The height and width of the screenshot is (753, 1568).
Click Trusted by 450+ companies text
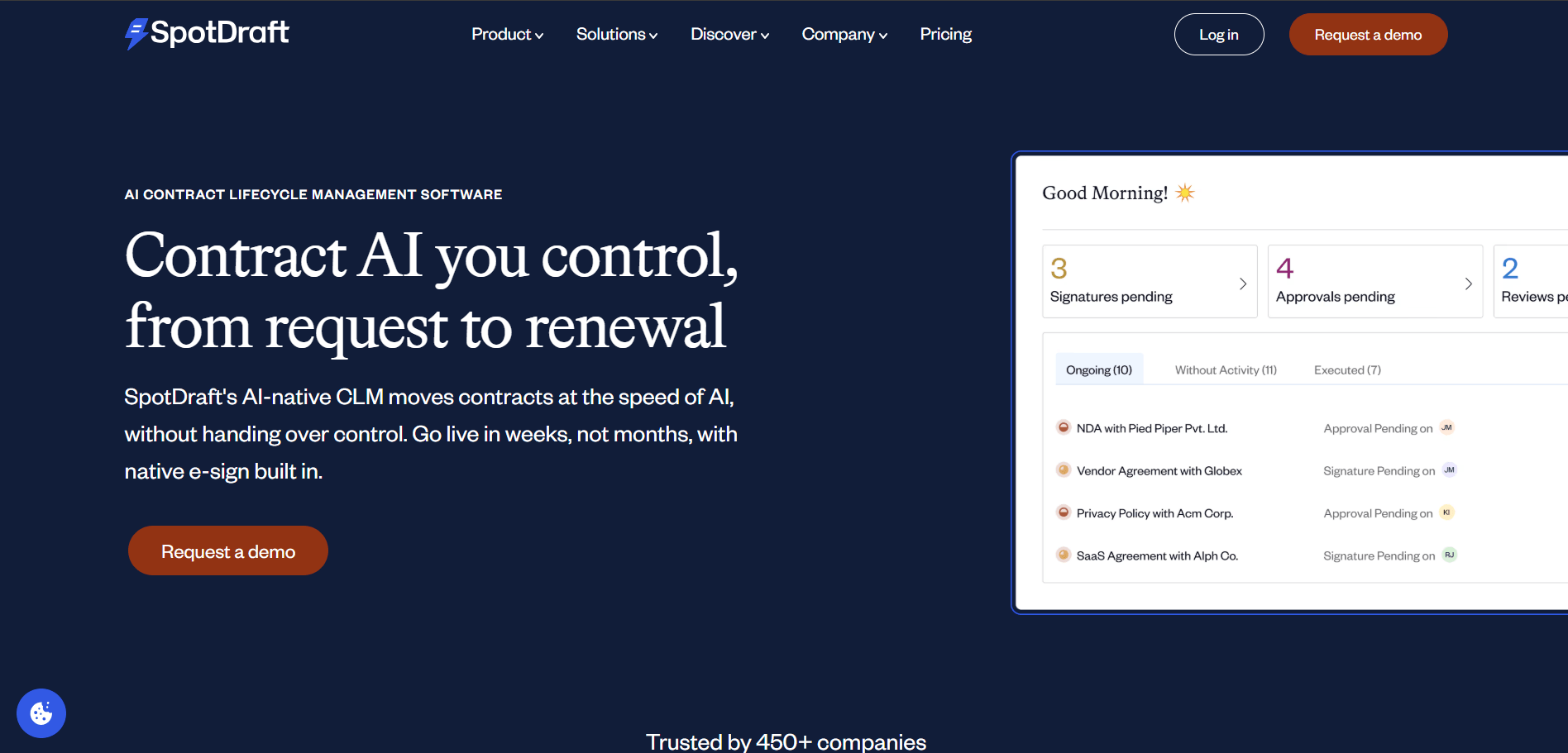[x=786, y=741]
